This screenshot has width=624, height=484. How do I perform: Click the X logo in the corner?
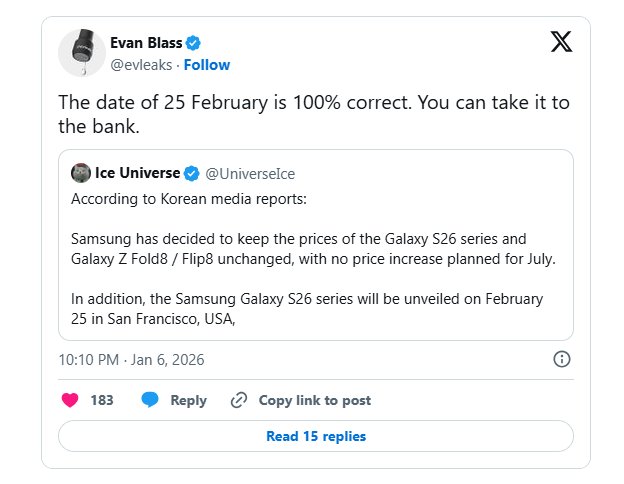[x=562, y=42]
